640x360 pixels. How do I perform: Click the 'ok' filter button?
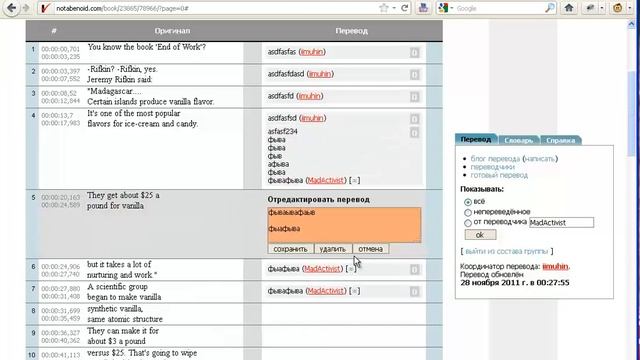pos(480,235)
